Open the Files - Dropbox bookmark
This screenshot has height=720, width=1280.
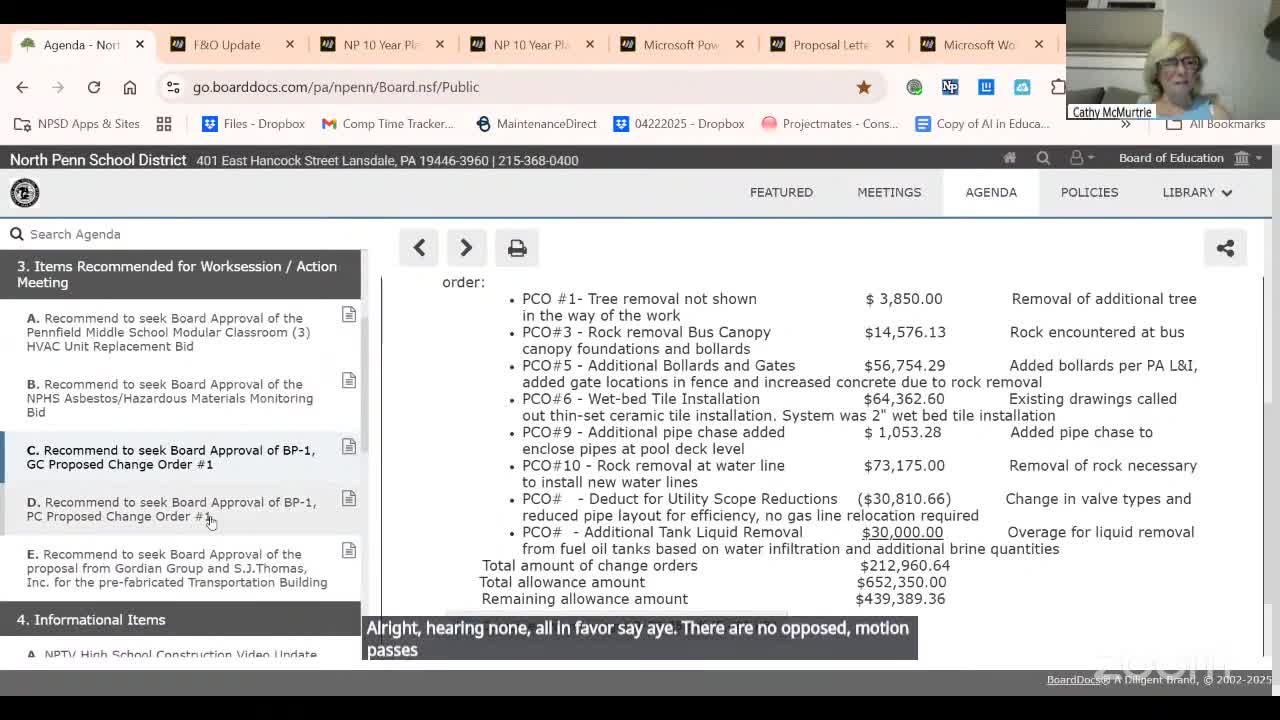pos(253,124)
